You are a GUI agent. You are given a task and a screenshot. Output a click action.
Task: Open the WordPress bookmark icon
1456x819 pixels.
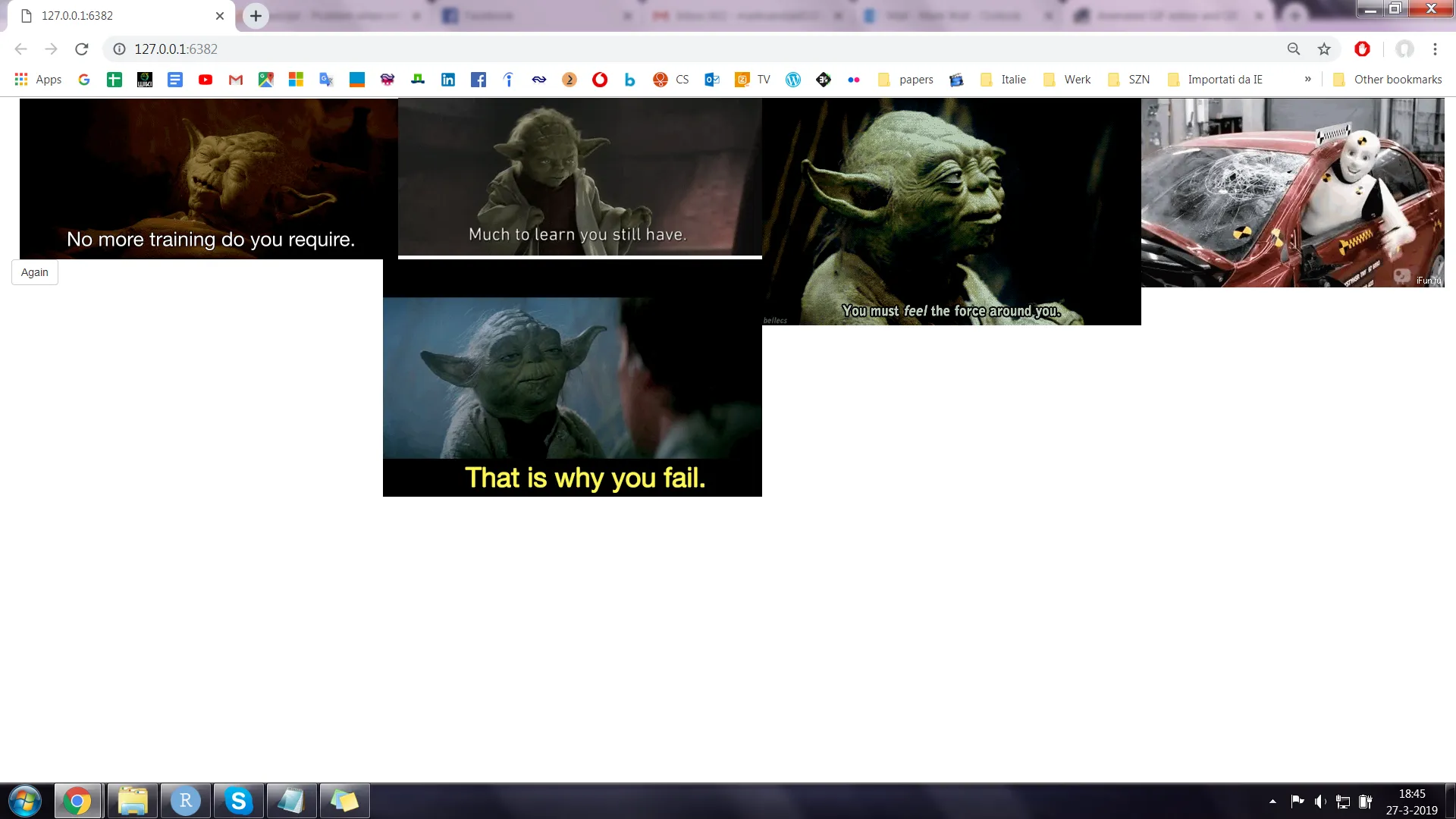point(793,80)
